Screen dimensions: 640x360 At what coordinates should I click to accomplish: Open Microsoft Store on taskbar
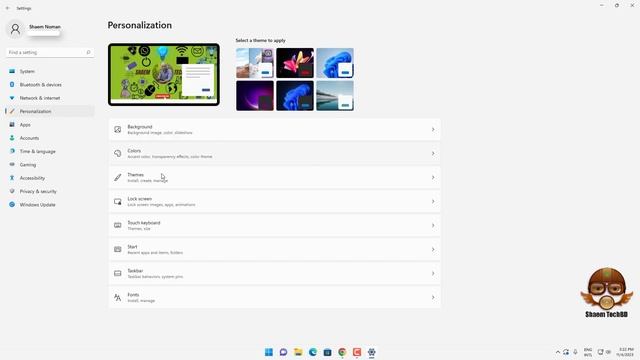327,352
